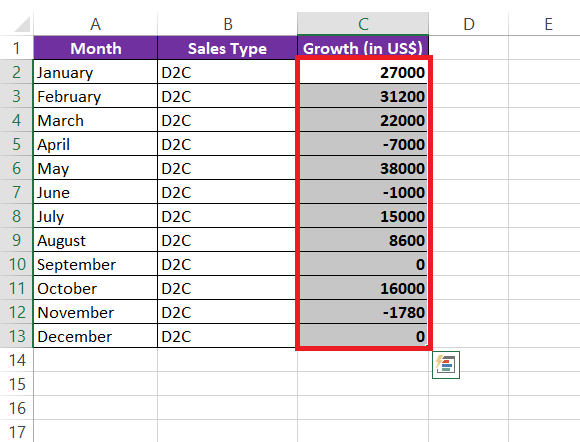Image resolution: width=580 pixels, height=442 pixels.
Task: Click column B header
Action: (x=227, y=24)
